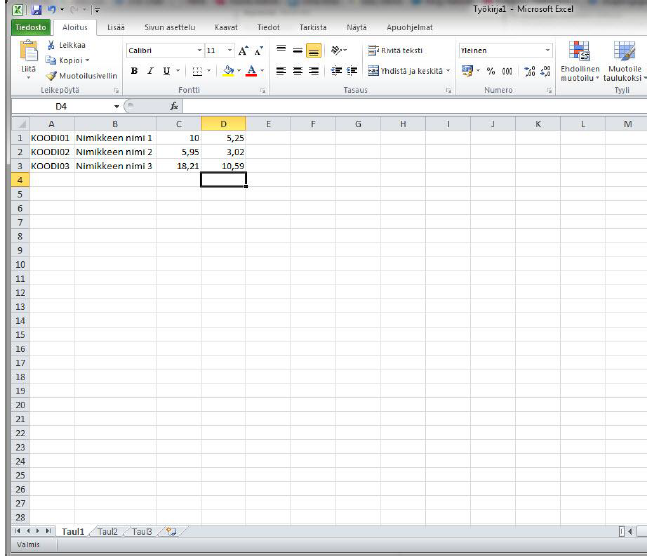
Task: Click the Yhdistä ja keskitä button
Action: tap(405, 71)
